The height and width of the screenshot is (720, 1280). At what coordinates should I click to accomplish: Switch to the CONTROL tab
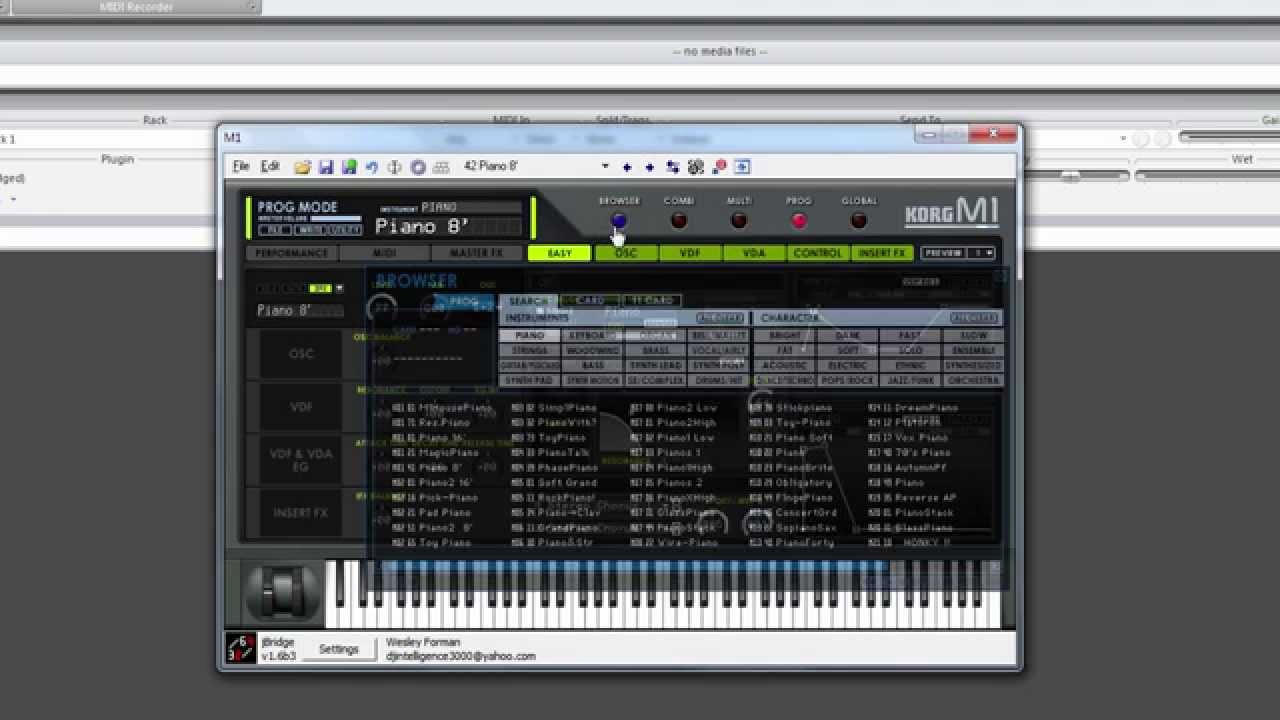(x=818, y=253)
